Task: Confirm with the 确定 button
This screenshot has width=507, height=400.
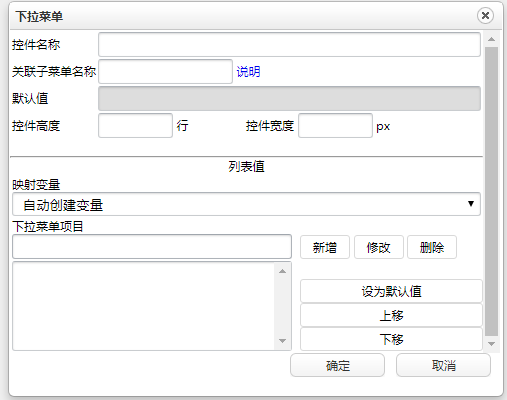Action: (x=337, y=365)
